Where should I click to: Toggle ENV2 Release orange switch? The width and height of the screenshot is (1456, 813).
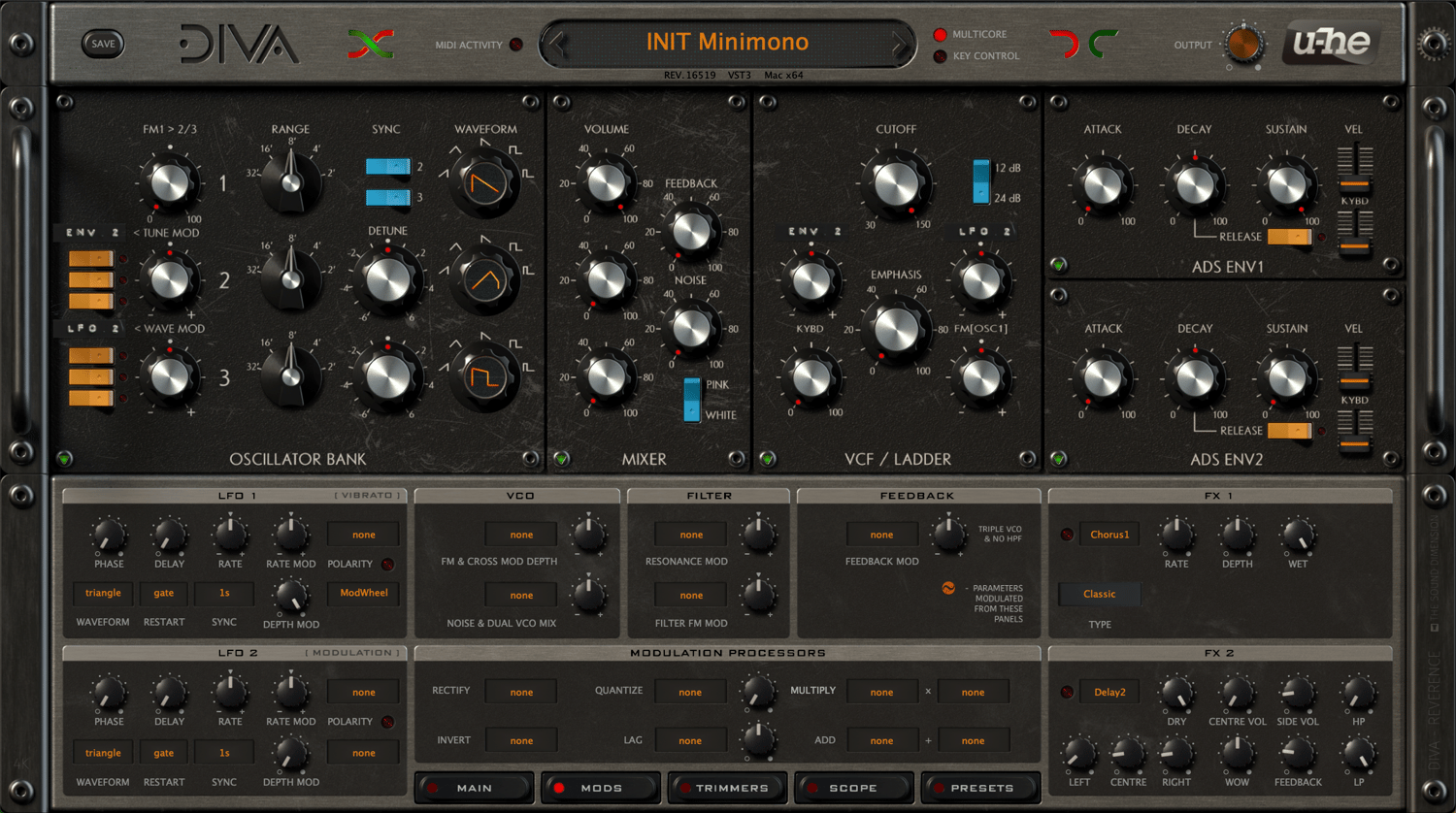[1289, 431]
